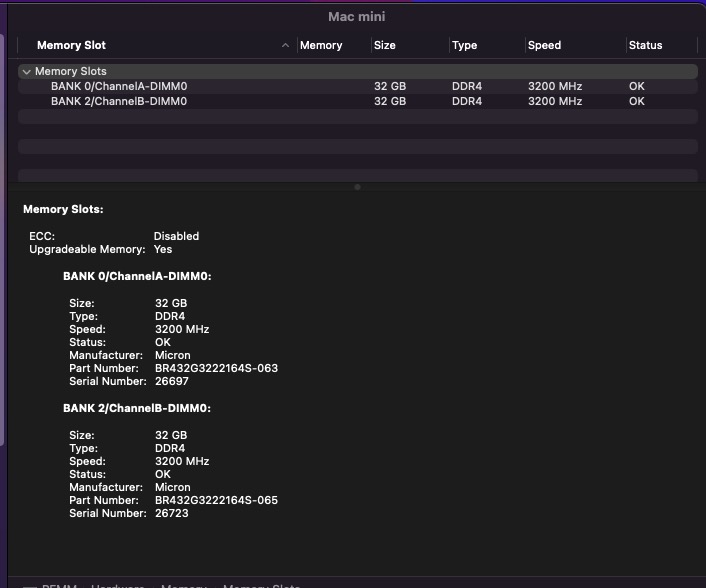Image resolution: width=706 pixels, height=588 pixels.
Task: Click the 32 GB cell for BANK 0
Action: pyautogui.click(x=390, y=86)
